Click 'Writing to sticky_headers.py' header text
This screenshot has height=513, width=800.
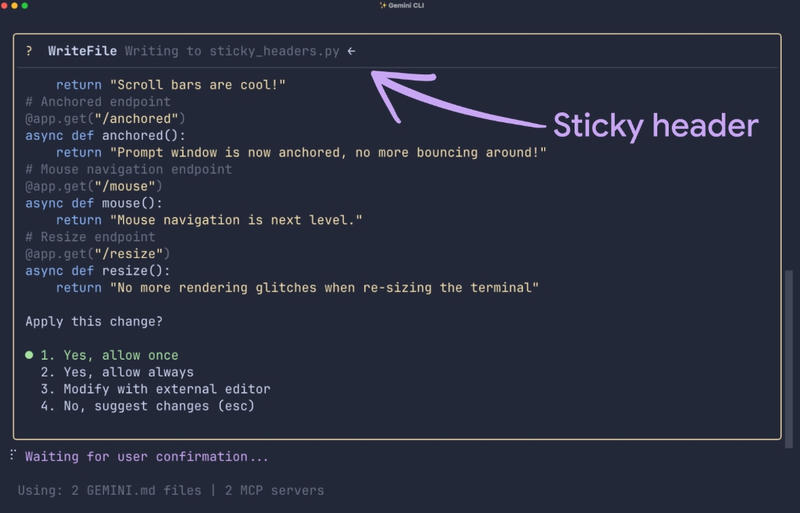click(232, 51)
